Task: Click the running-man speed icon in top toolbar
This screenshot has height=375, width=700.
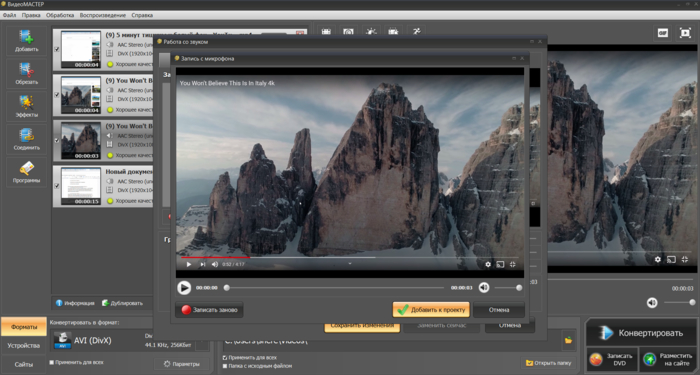Action: coord(416,32)
